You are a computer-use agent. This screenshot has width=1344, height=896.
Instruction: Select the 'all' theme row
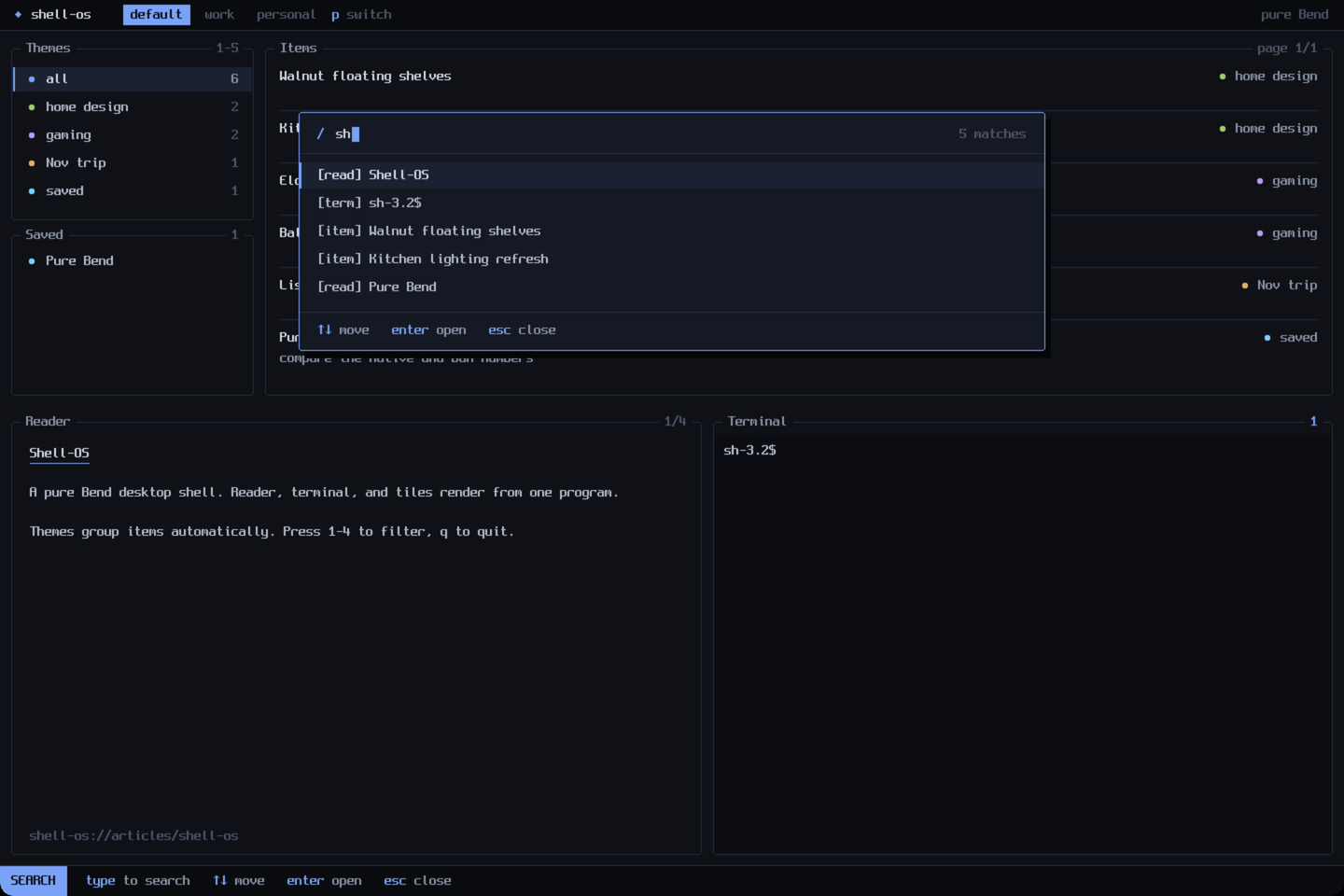133,78
